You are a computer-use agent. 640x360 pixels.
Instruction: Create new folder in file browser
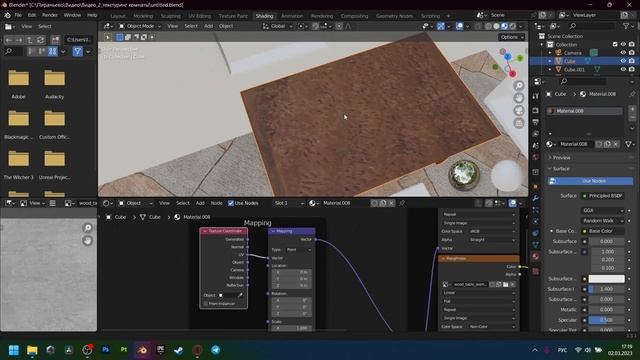(x=55, y=40)
